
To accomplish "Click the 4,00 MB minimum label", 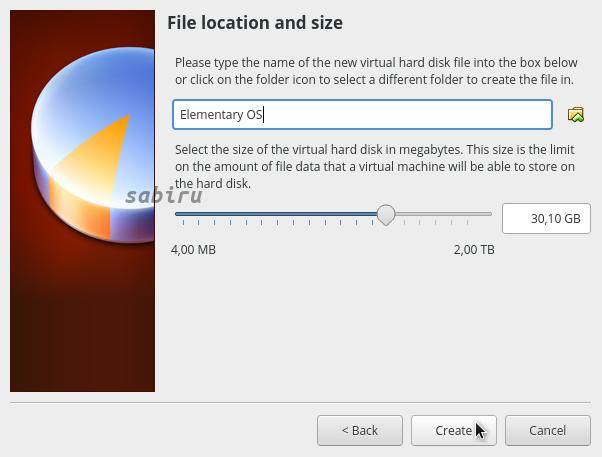I will click(194, 250).
